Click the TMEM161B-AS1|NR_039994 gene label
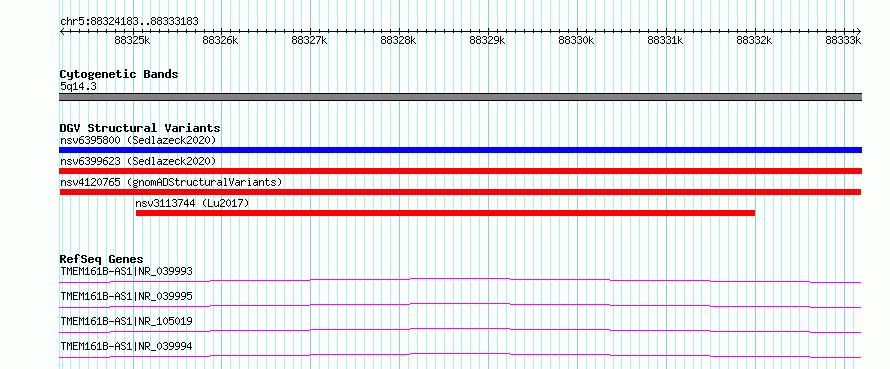Screen dimensions: 890x369 pyautogui.click(x=126, y=346)
